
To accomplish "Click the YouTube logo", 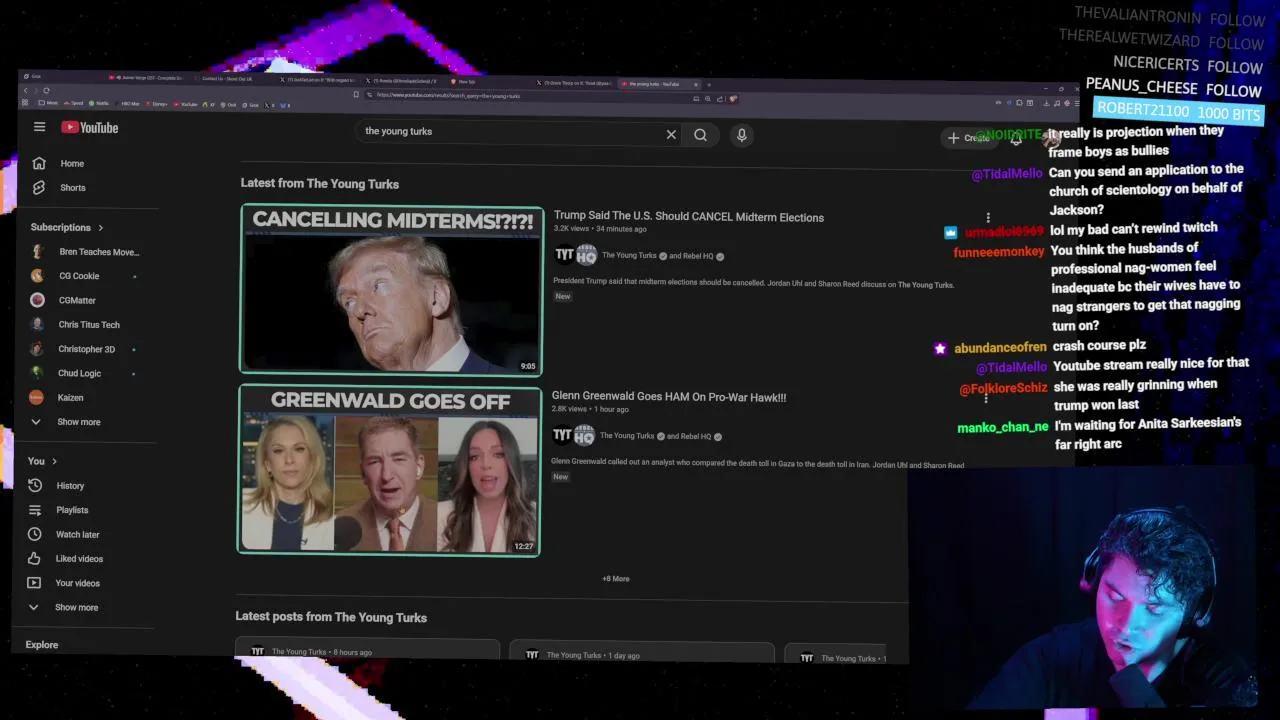I will coord(90,127).
